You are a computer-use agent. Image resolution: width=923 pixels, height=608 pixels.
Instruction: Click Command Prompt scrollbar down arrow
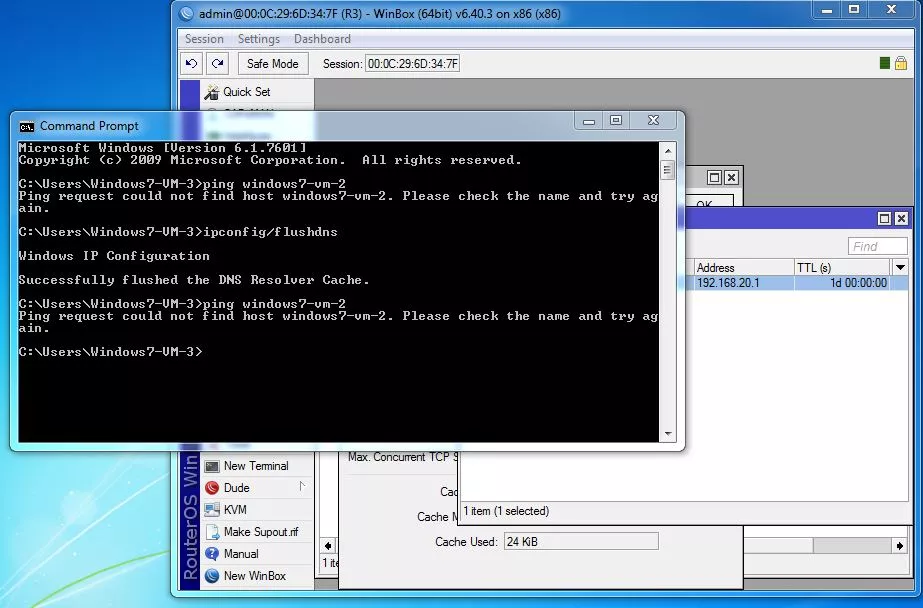click(668, 434)
